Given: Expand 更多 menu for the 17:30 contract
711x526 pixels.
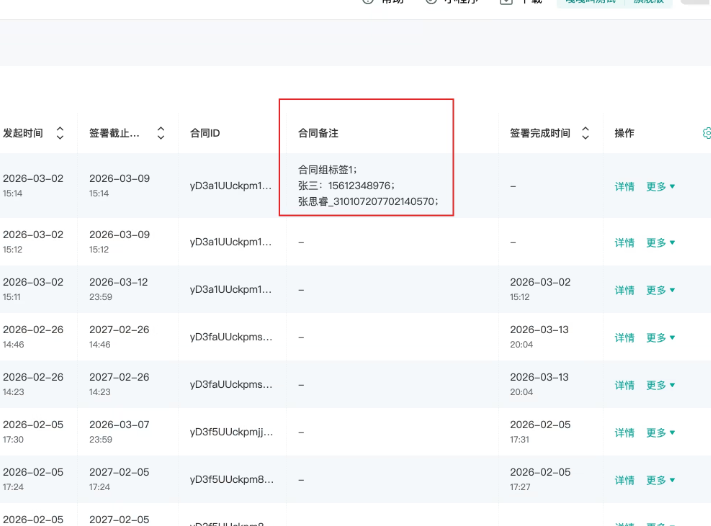Looking at the screenshot, I should [x=661, y=433].
